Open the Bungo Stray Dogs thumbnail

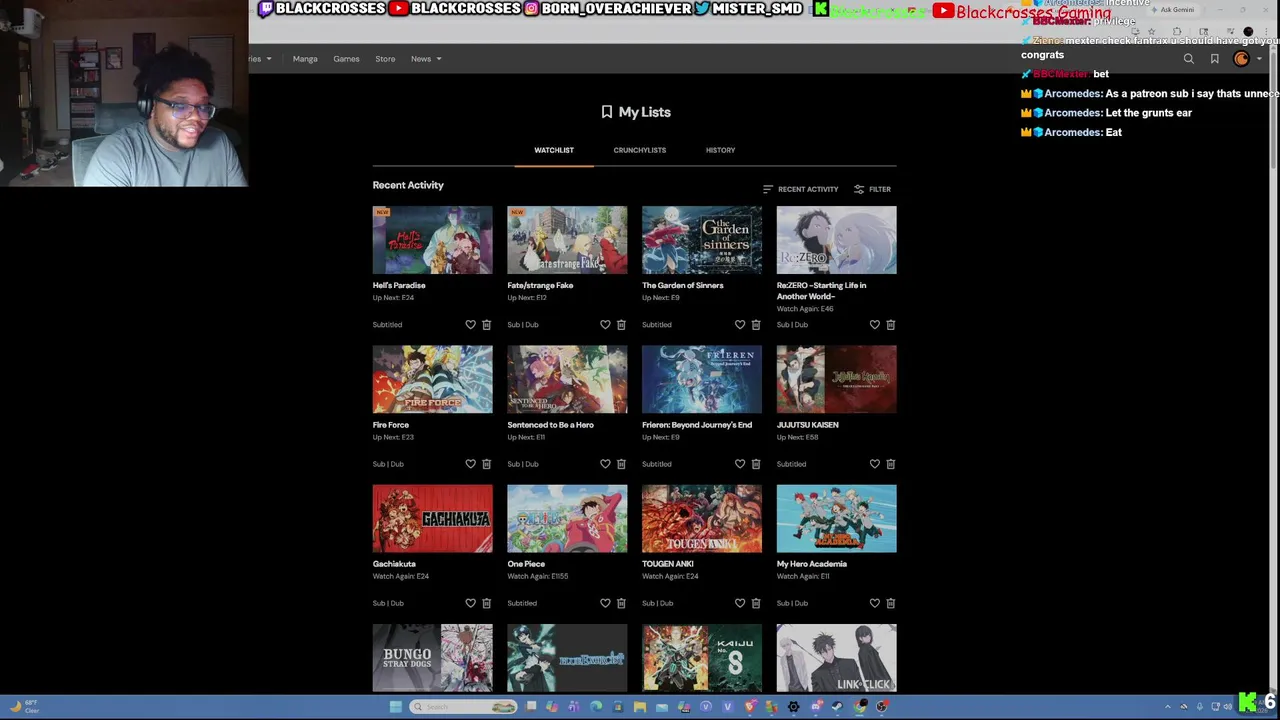pos(433,658)
